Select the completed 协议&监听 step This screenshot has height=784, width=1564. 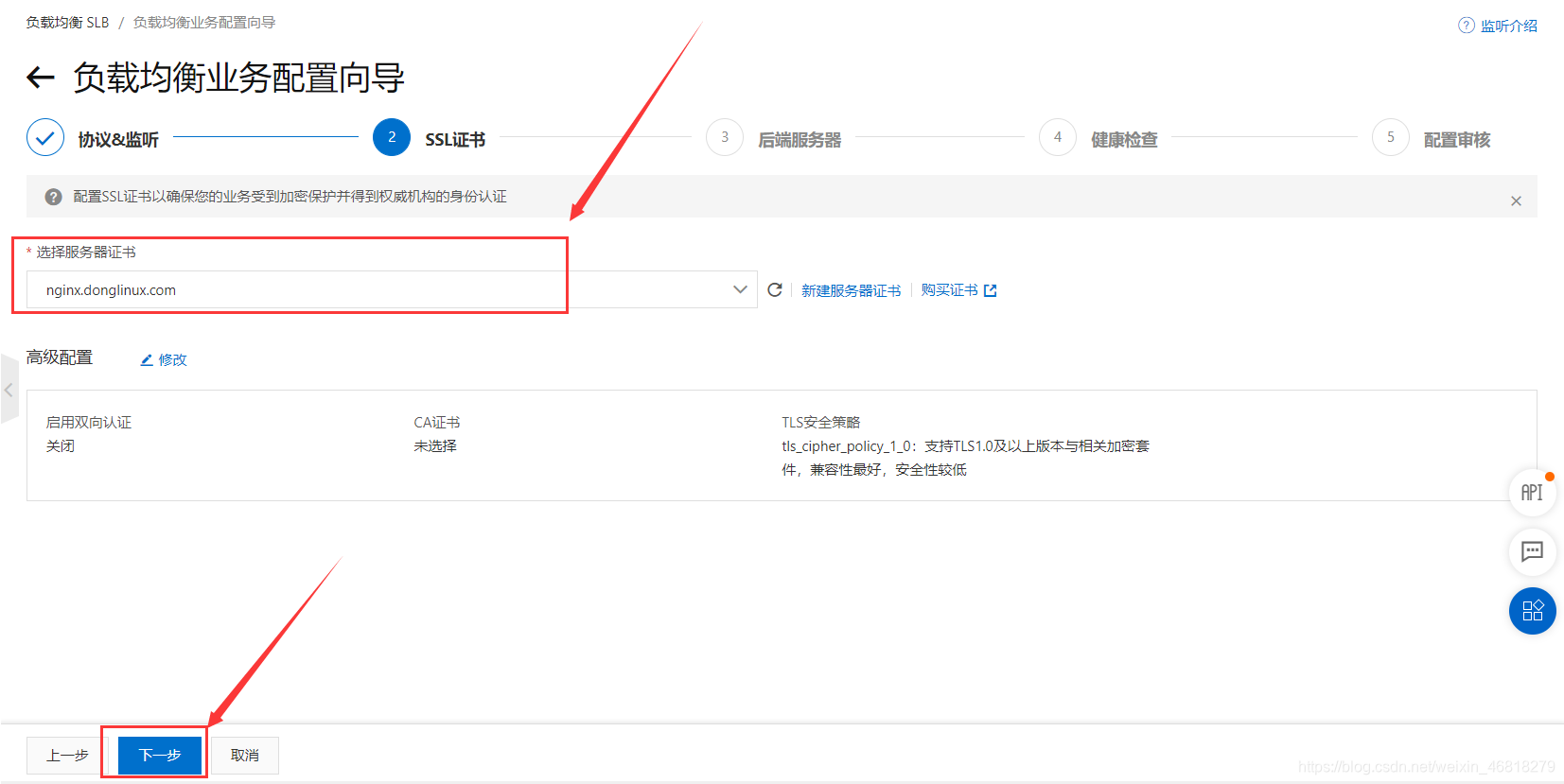pos(93,138)
